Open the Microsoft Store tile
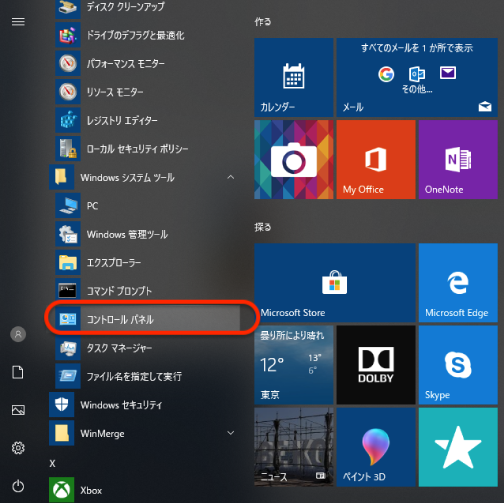This screenshot has width=504, height=503. [335, 283]
